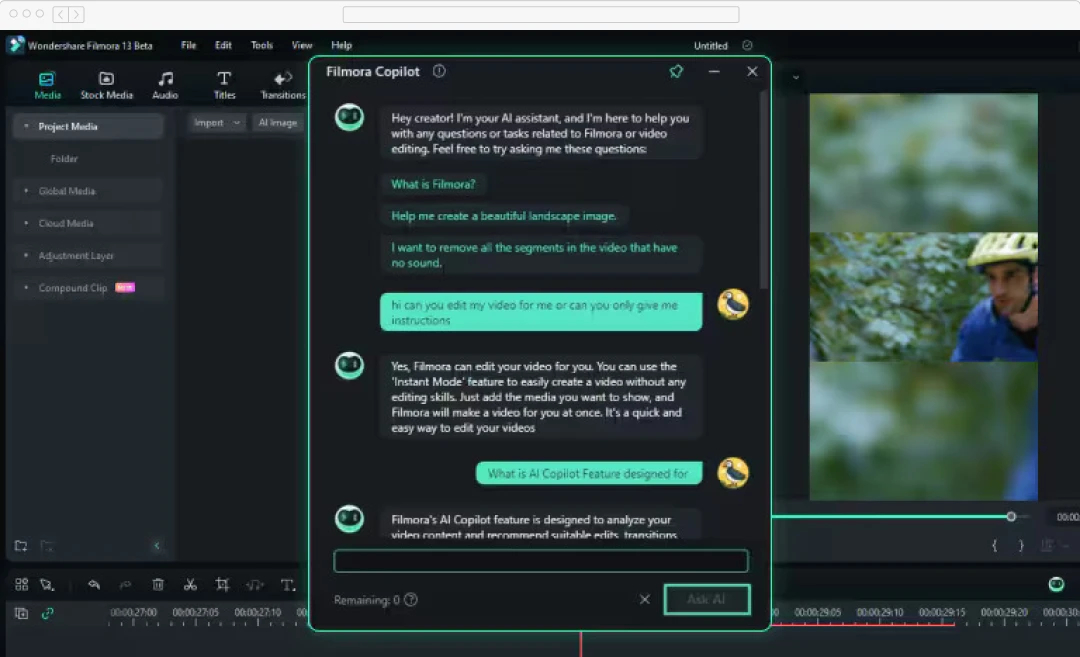
Task: Pin the Filmora Copilot window
Action: pyautogui.click(x=676, y=72)
